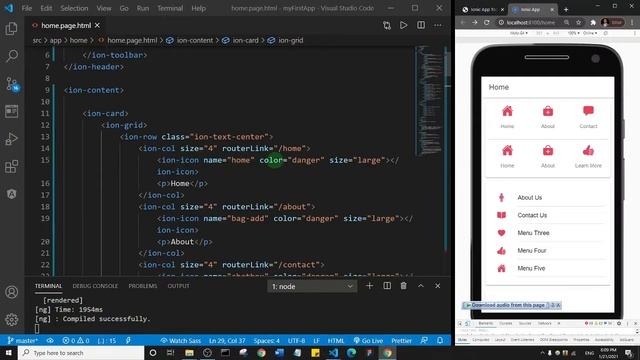Tap the Contact chat icon in the phone preview
Image resolution: width=640 pixels, height=360 pixels.
(588, 111)
